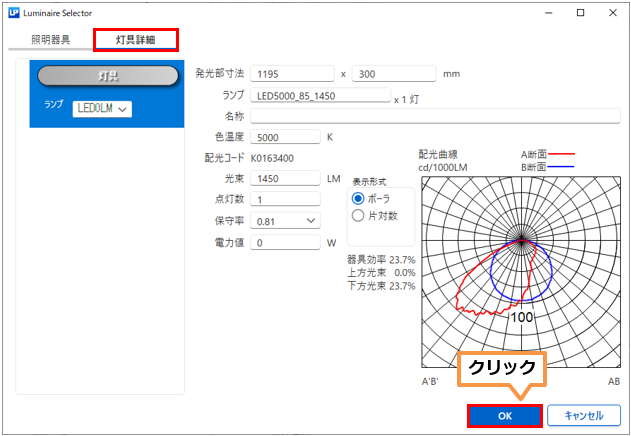Click the 点灯数 field

284,200
